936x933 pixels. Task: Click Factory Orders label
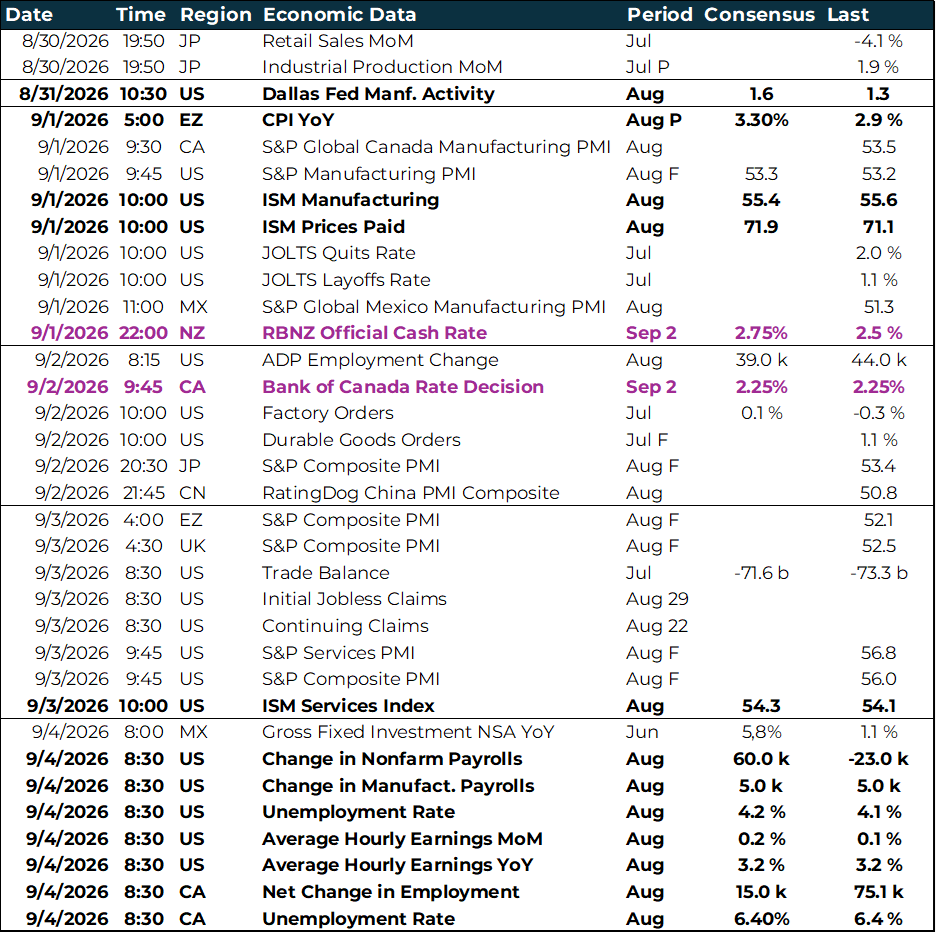[328, 413]
